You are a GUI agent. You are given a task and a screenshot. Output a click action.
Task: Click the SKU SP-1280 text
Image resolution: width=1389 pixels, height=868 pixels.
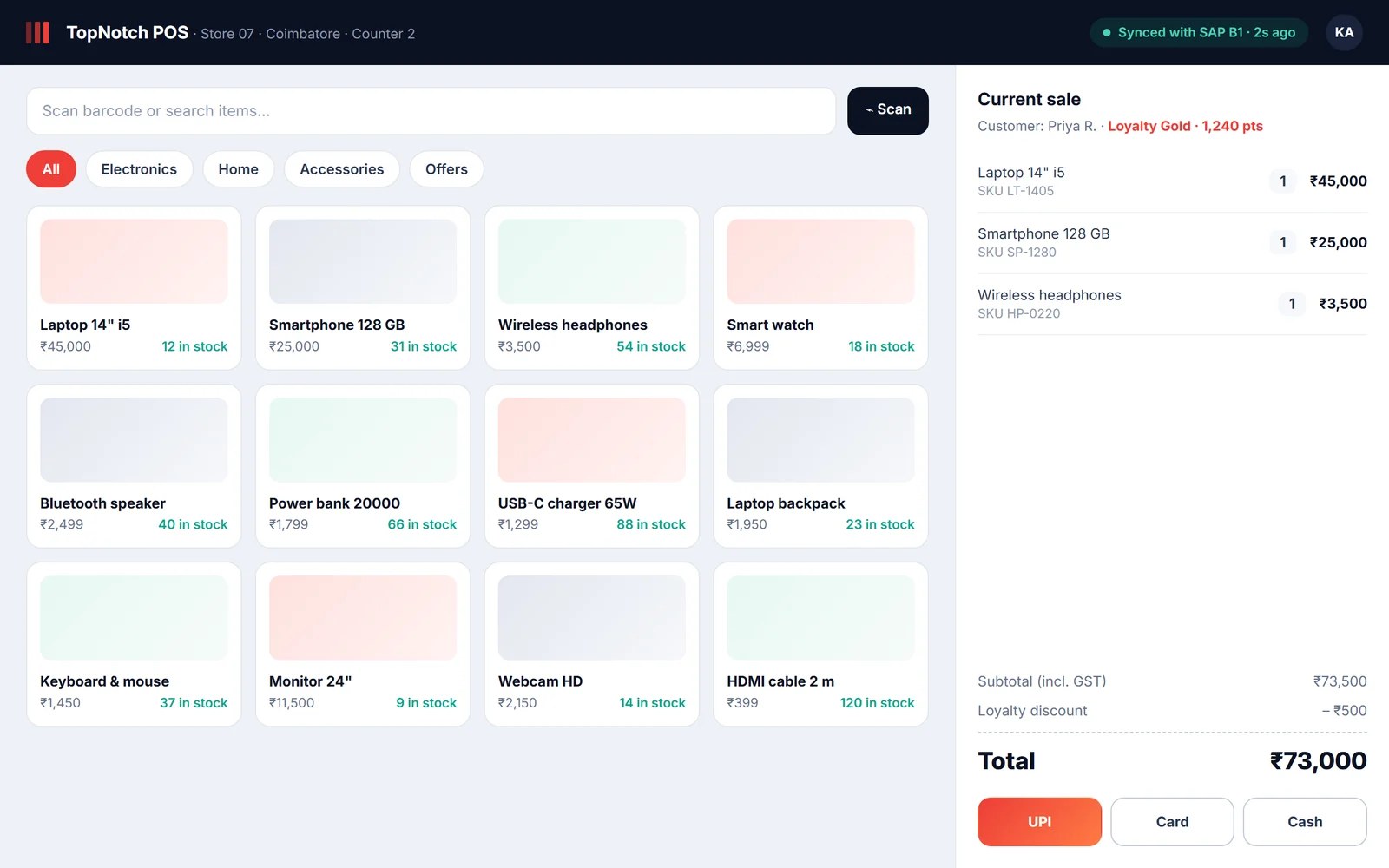pyautogui.click(x=1017, y=253)
